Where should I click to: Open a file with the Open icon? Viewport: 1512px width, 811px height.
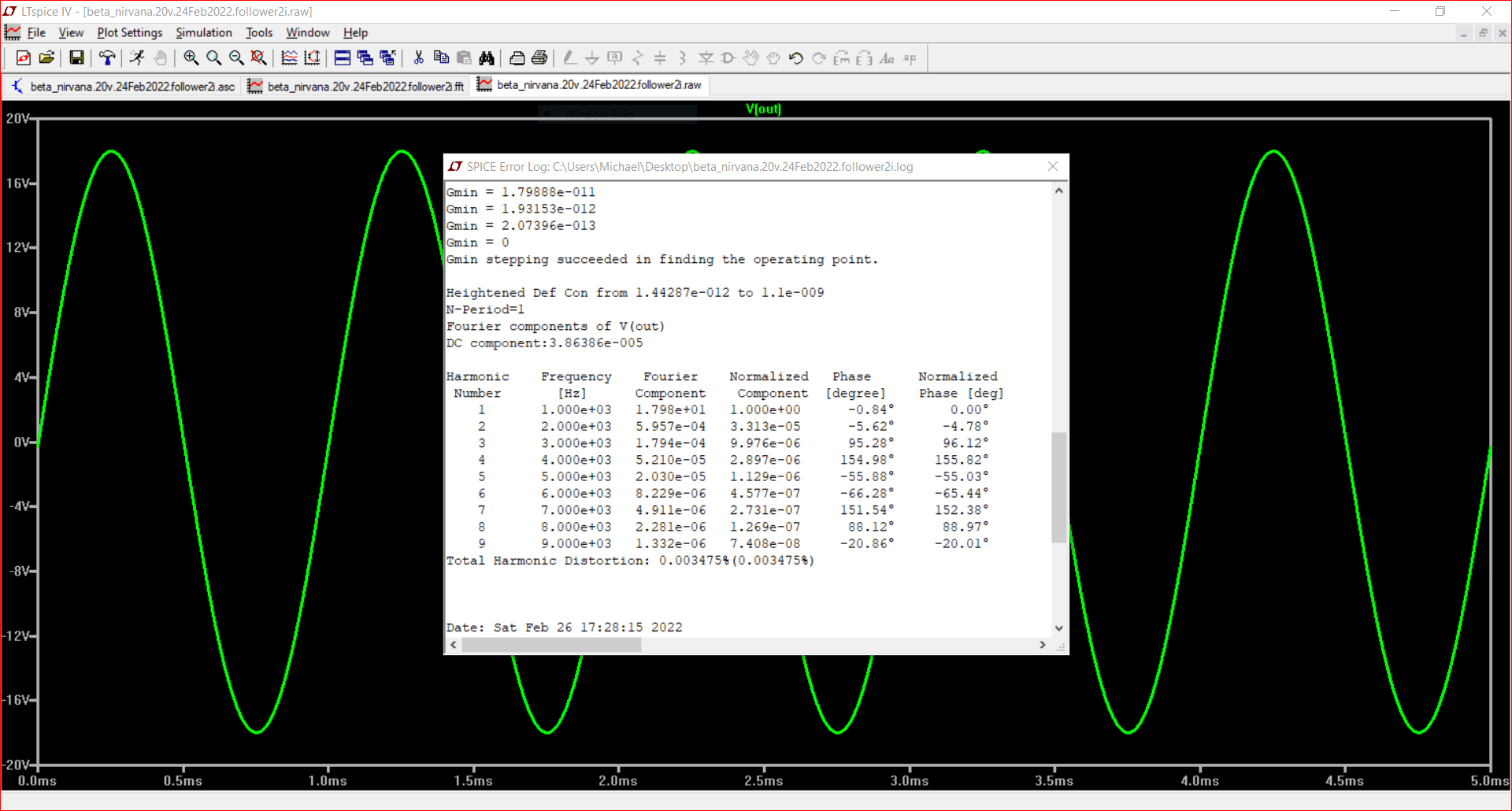pos(46,58)
